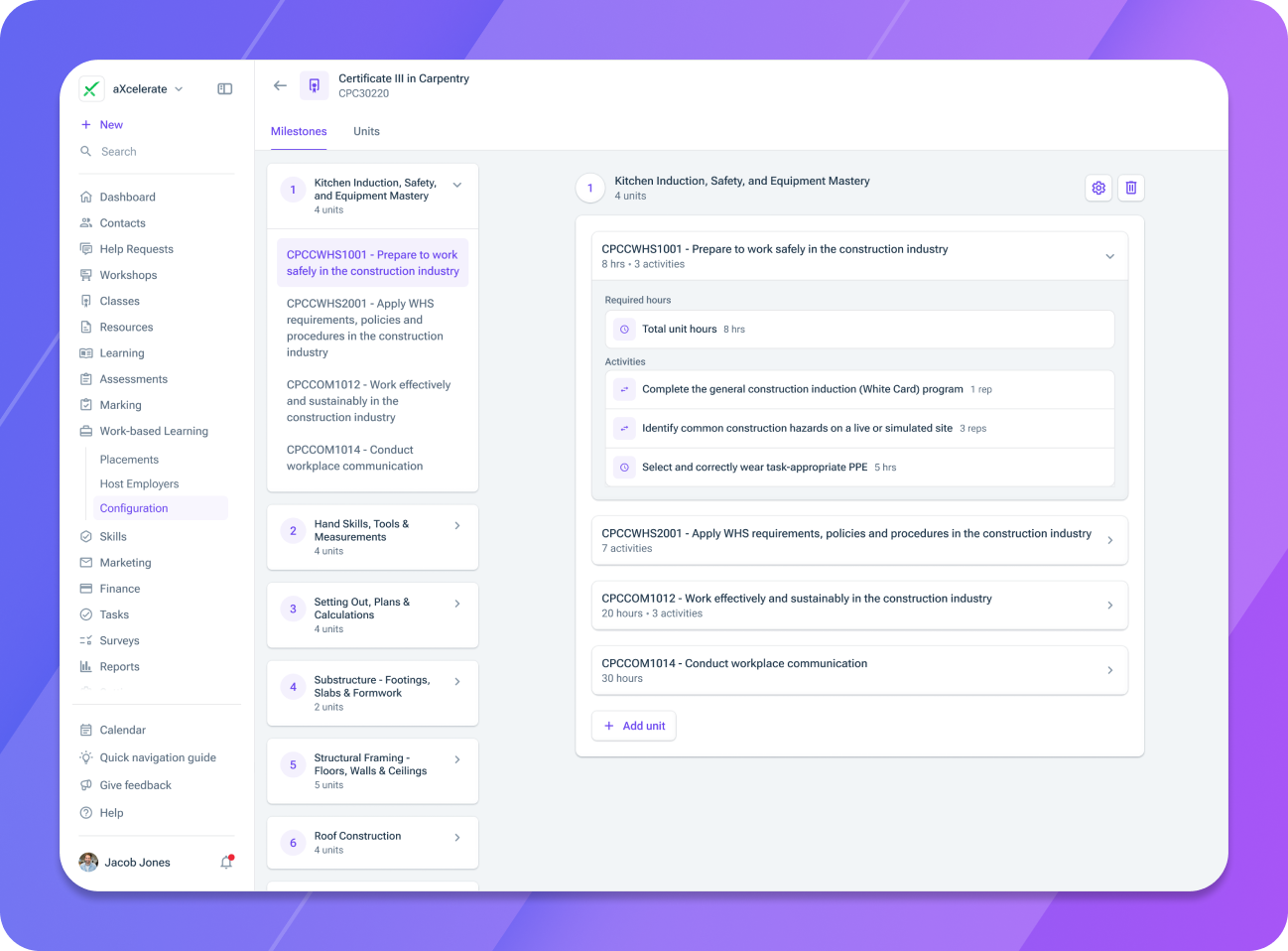Select Configuration in sidebar
This screenshot has width=1288, height=951.
pyautogui.click(x=161, y=508)
